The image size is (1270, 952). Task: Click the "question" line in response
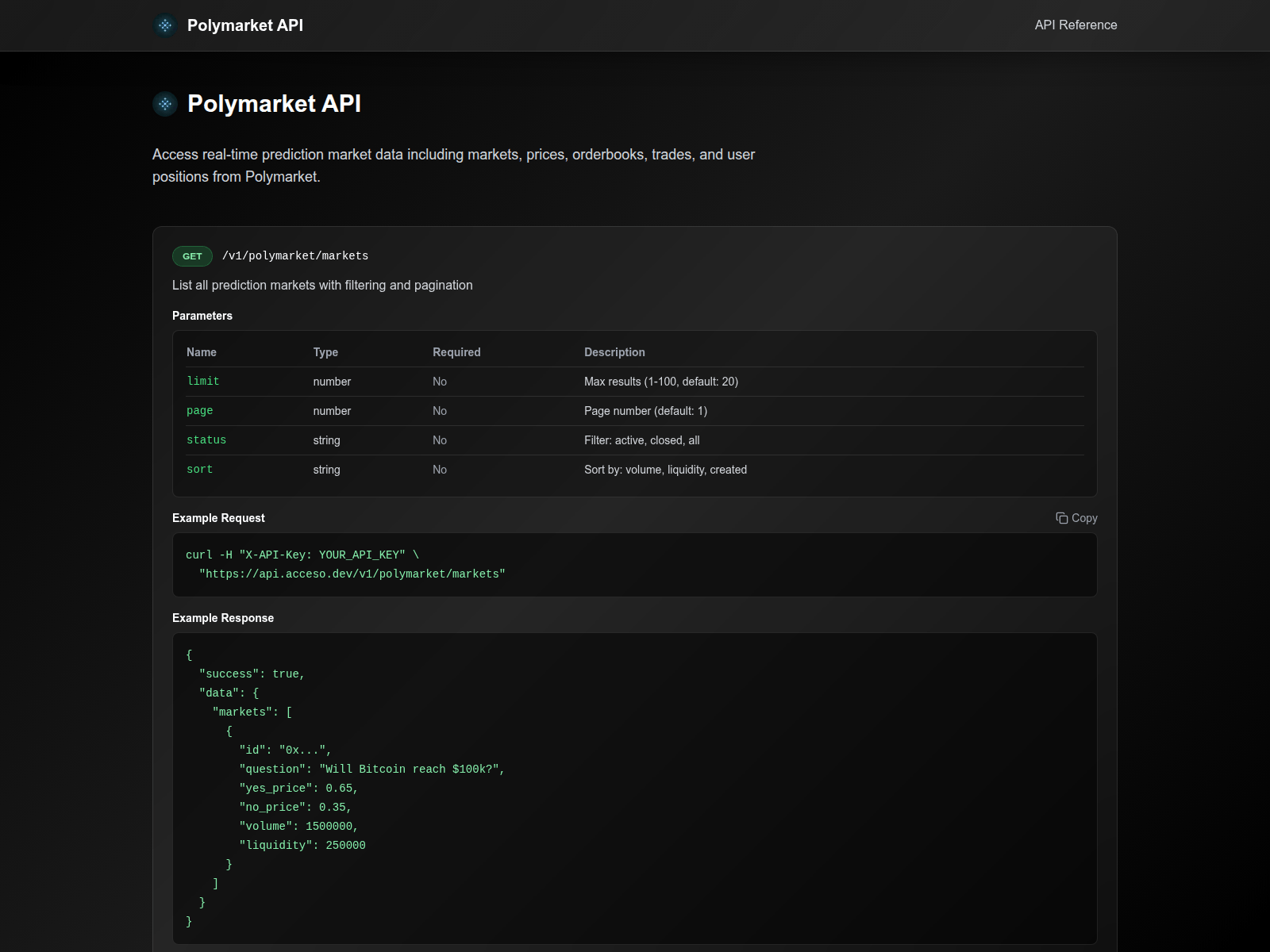point(372,770)
